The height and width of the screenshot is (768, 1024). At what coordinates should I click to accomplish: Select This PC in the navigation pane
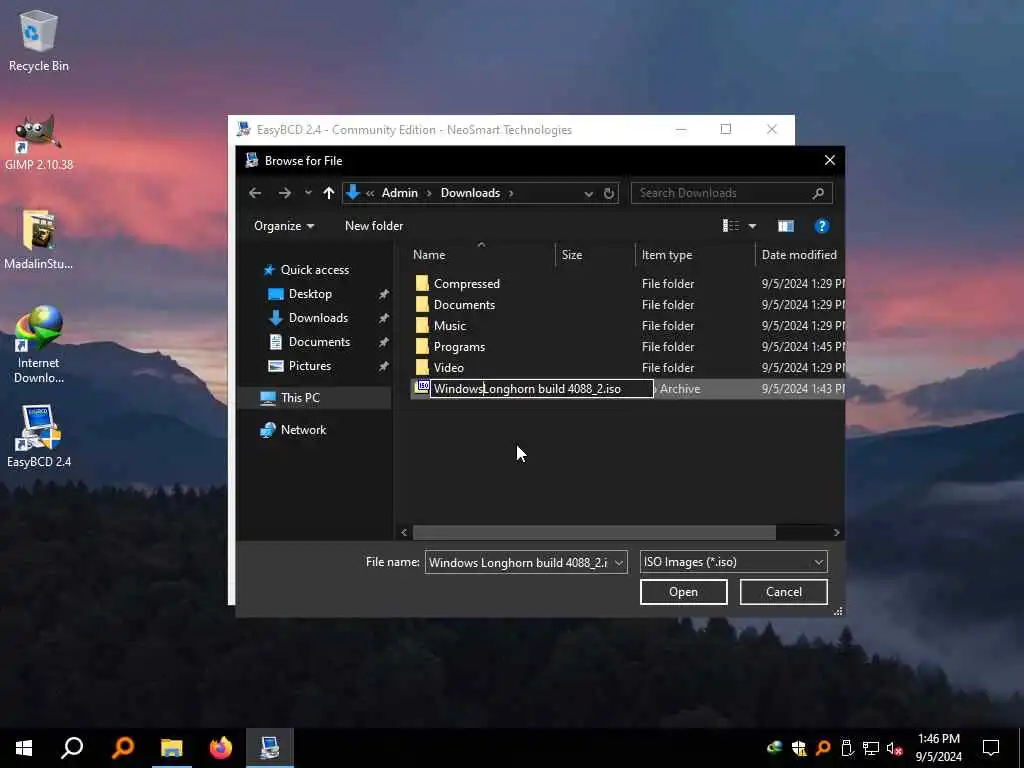(300, 398)
